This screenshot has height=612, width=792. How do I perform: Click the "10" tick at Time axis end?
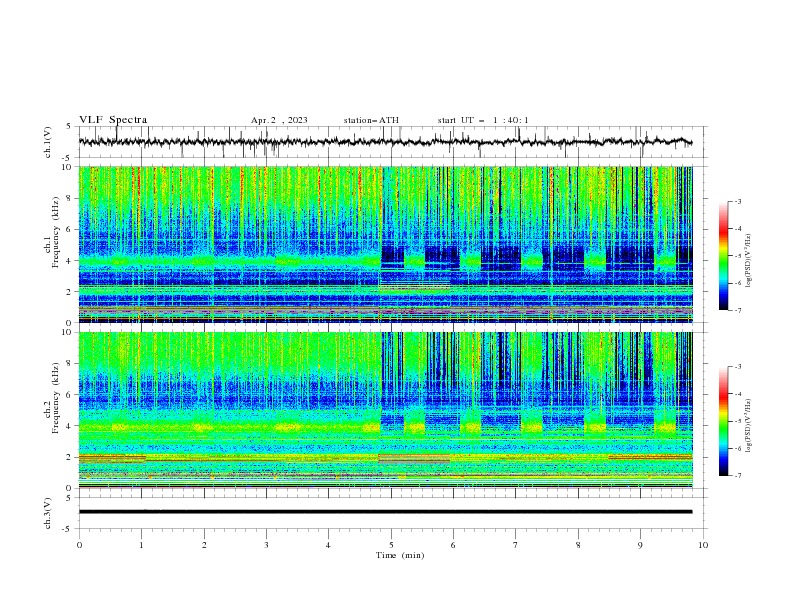(703, 545)
